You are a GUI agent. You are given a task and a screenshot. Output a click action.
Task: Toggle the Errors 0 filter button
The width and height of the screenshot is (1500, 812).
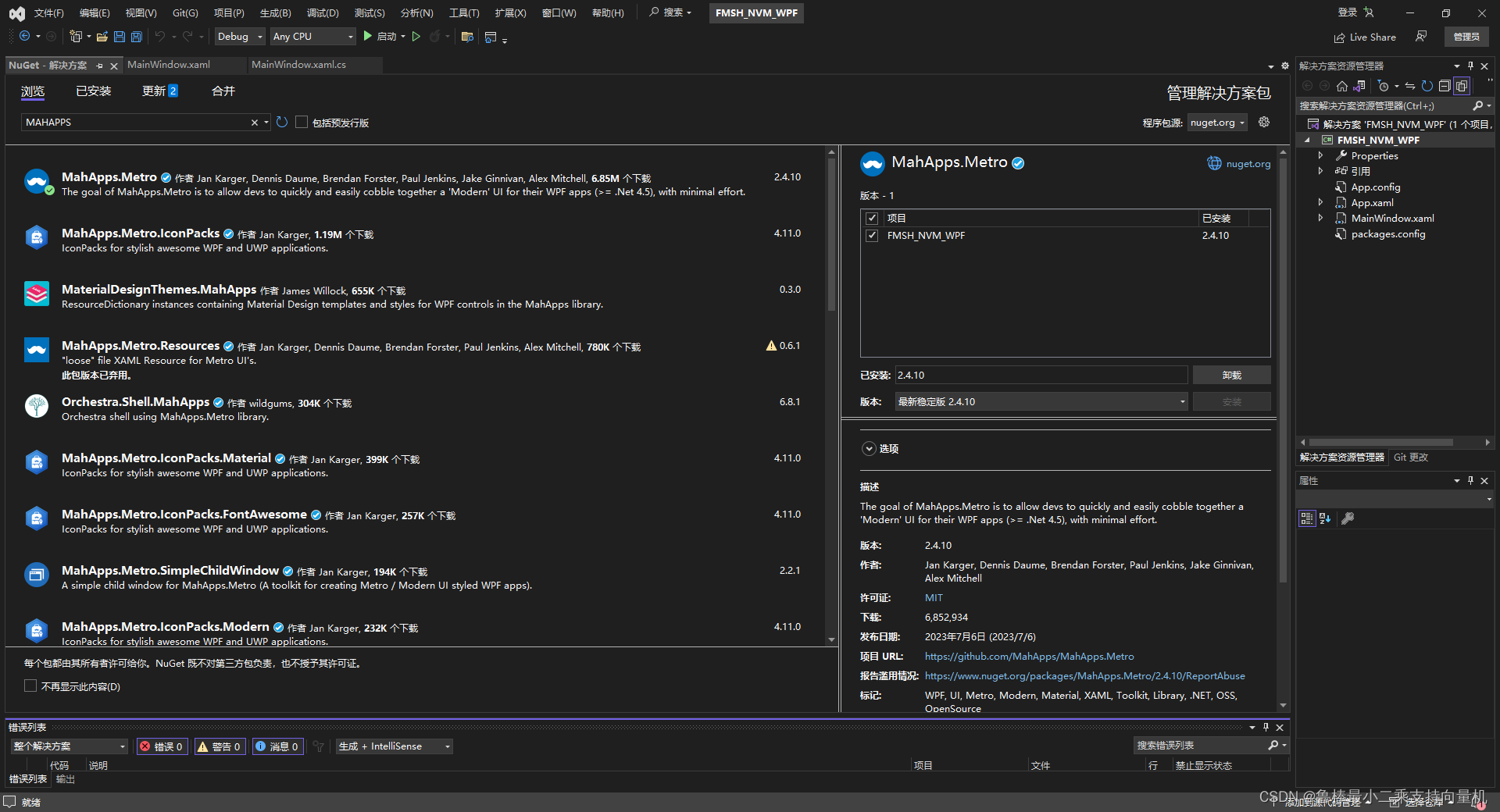162,746
